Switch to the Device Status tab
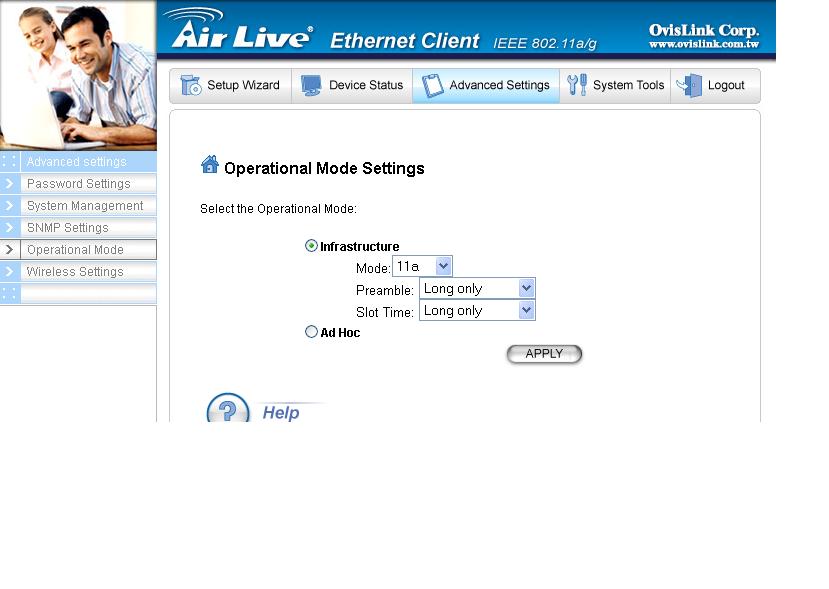The width and height of the screenshot is (829, 589). pos(352,85)
